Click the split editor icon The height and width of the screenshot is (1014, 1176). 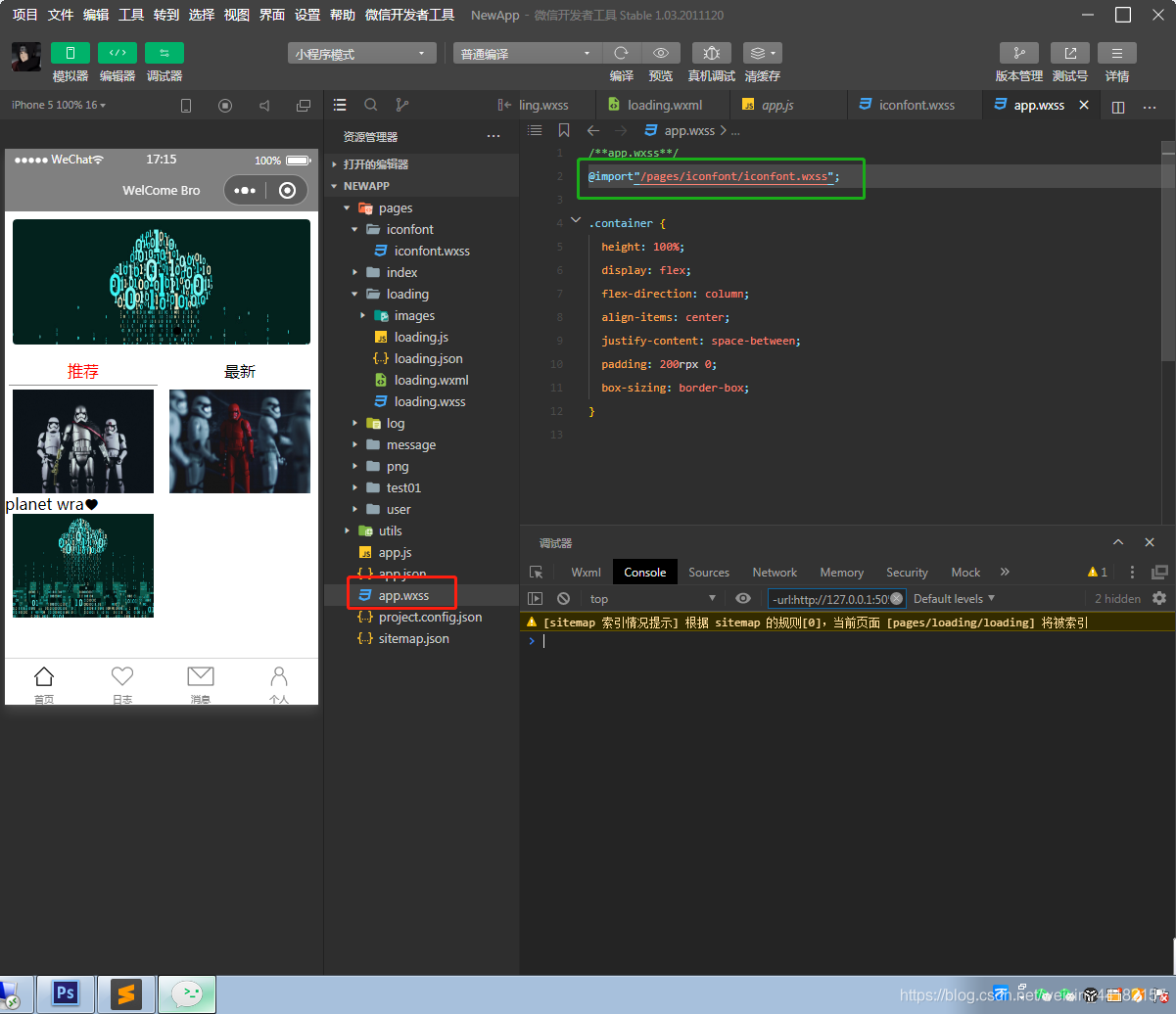[x=1119, y=106]
